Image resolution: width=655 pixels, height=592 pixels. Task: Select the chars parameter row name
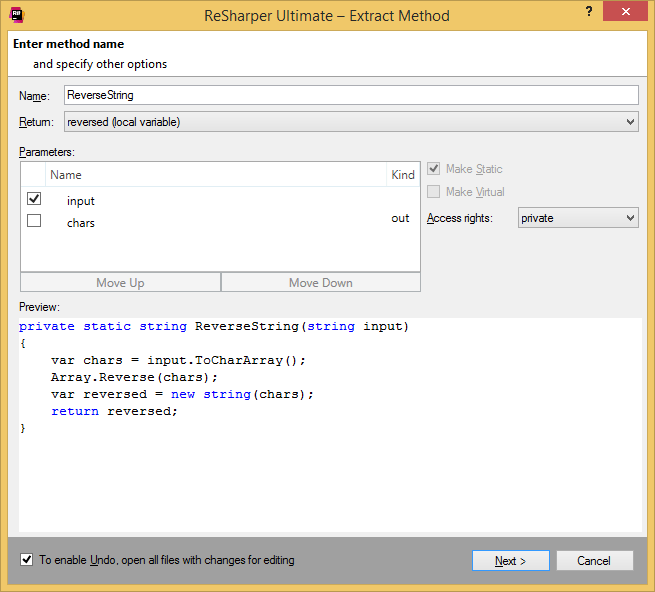pos(81,223)
